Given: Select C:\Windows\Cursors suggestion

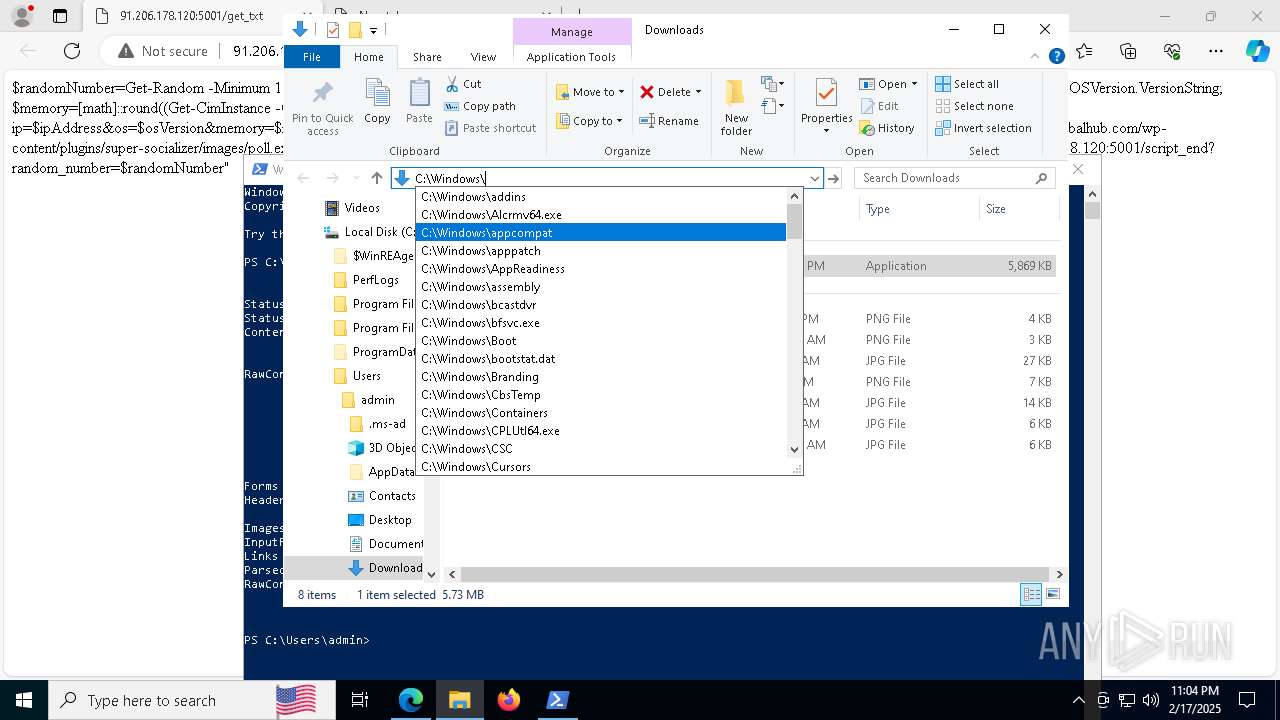Looking at the screenshot, I should tap(602, 467).
